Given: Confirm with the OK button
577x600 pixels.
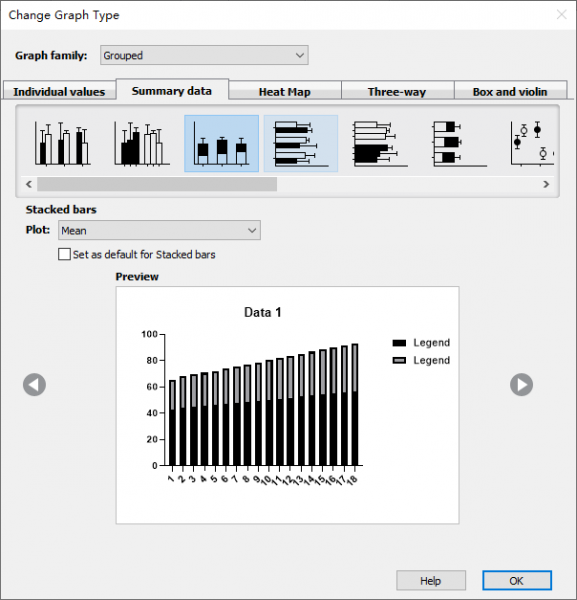Looking at the screenshot, I should 517,580.
